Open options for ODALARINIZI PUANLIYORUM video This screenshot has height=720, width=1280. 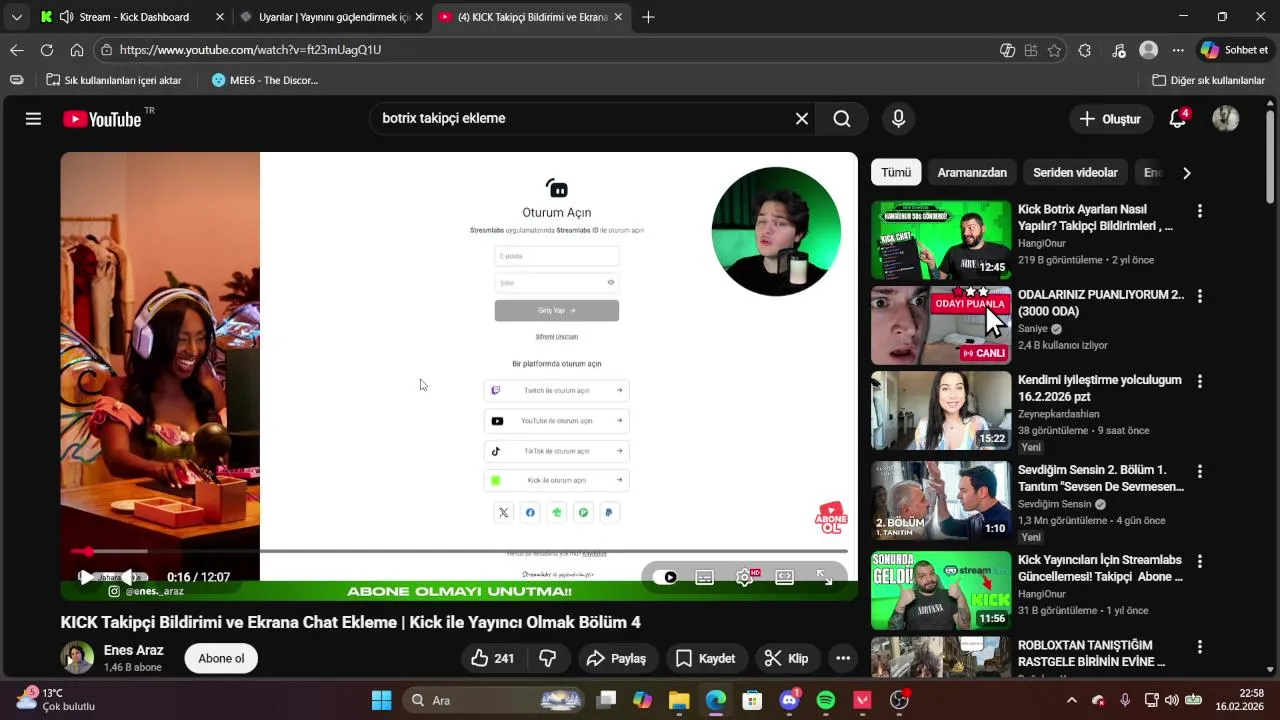[1199, 296]
